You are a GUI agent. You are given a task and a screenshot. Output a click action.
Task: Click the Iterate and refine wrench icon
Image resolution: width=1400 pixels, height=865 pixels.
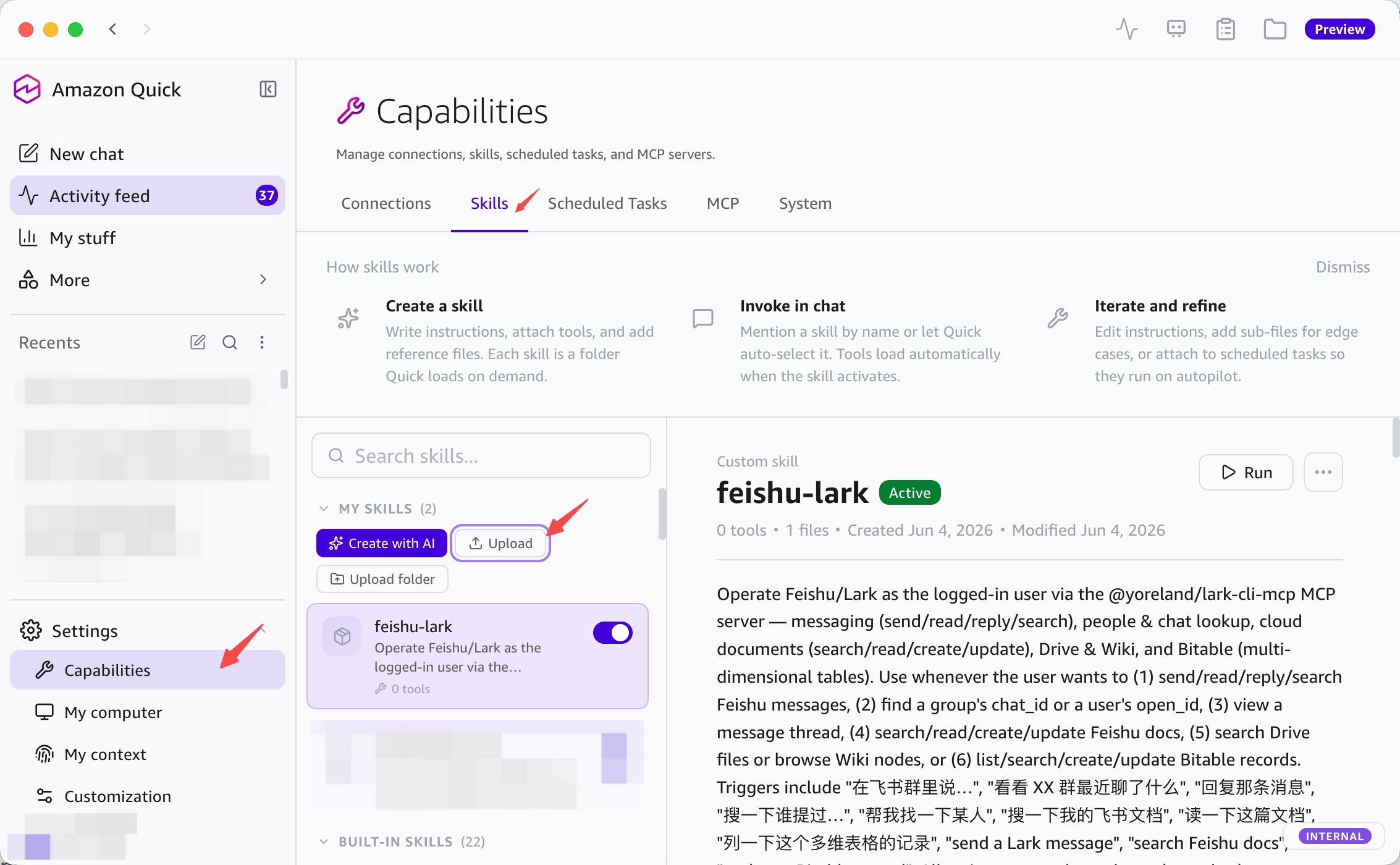click(1058, 318)
